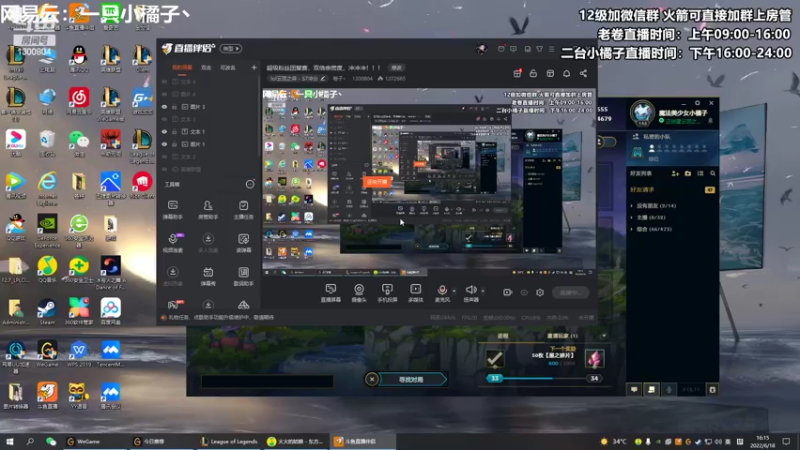Screen dimensions: 800x450
Task: Add new scene with plus icon
Action: pyautogui.click(x=254, y=67)
